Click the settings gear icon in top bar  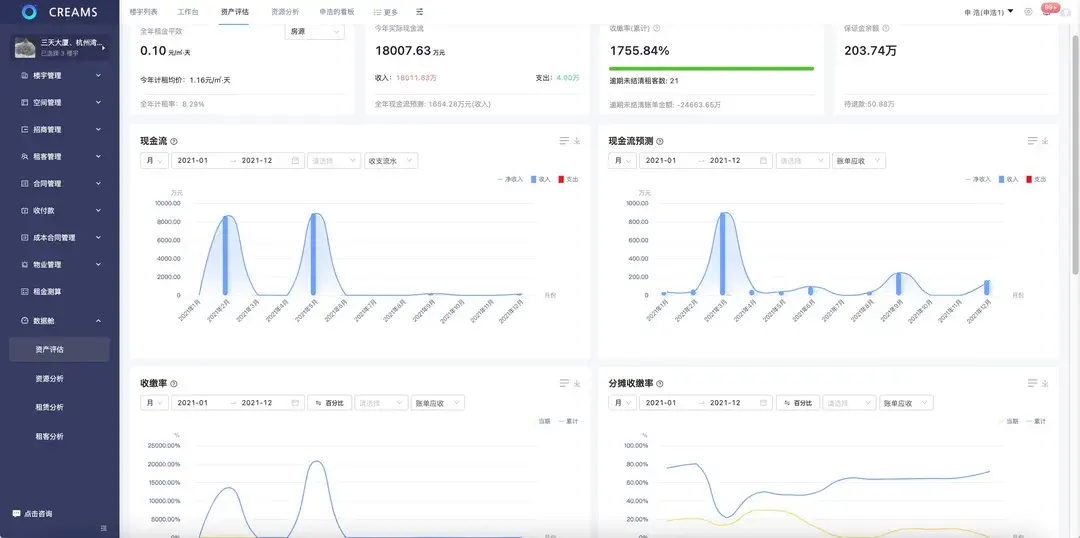tap(1028, 12)
